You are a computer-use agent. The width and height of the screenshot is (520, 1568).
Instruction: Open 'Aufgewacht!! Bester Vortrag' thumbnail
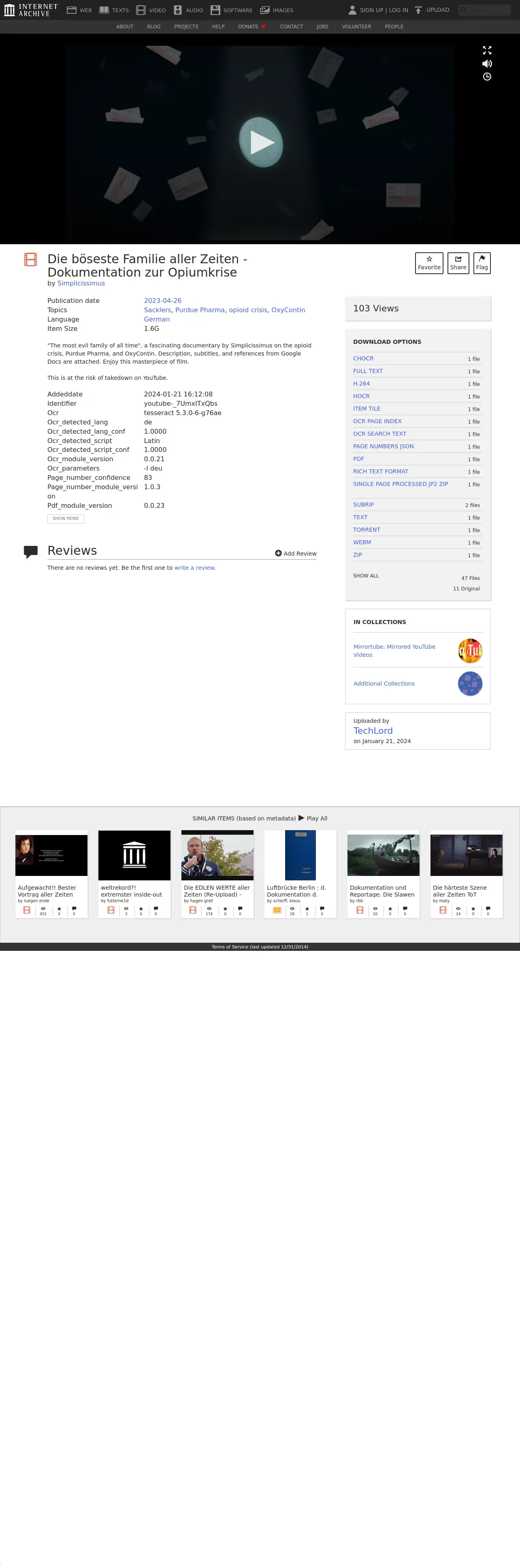(51, 855)
